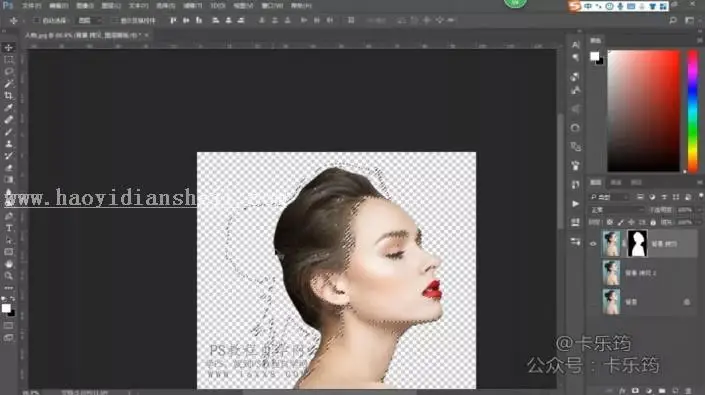Select the Eraser tool

click(9, 168)
